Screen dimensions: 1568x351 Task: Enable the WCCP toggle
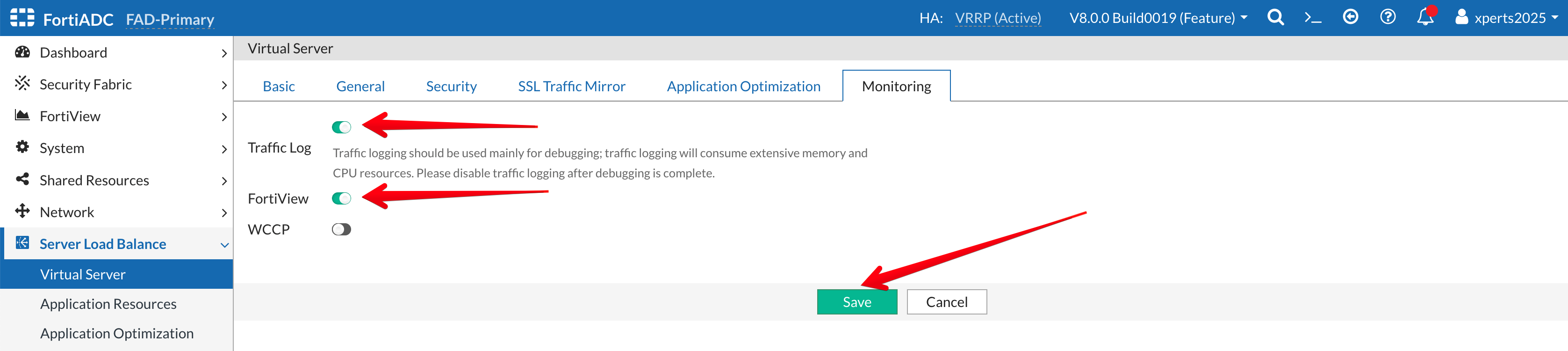(x=341, y=230)
